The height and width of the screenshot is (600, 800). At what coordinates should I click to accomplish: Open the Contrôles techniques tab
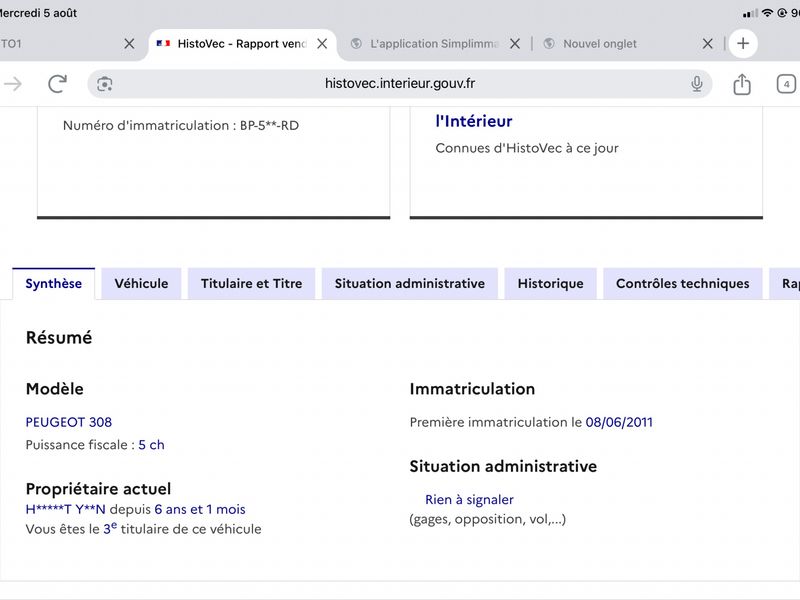click(x=683, y=284)
